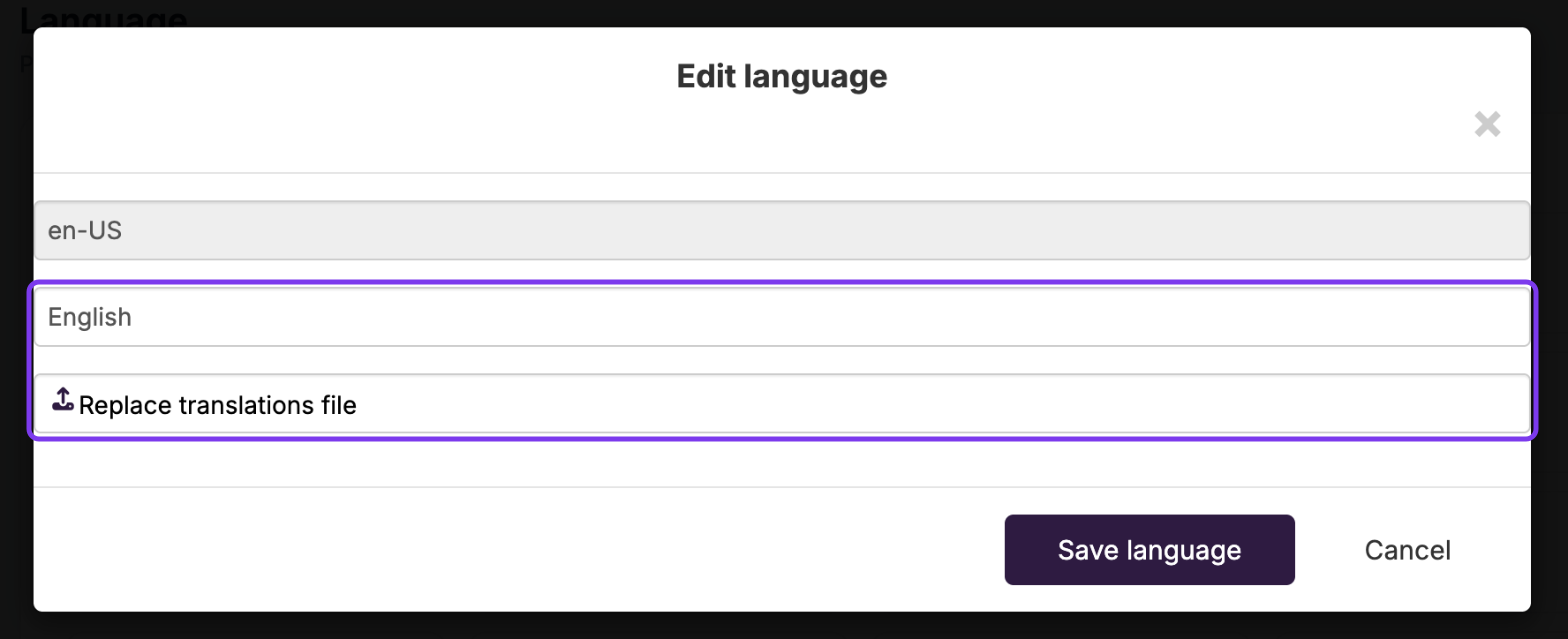Edit the English language name field
This screenshot has width=1568, height=639.
782,318
